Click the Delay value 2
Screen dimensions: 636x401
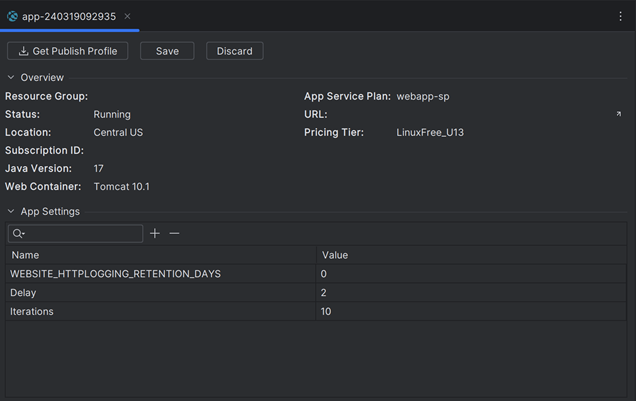[x=323, y=293]
